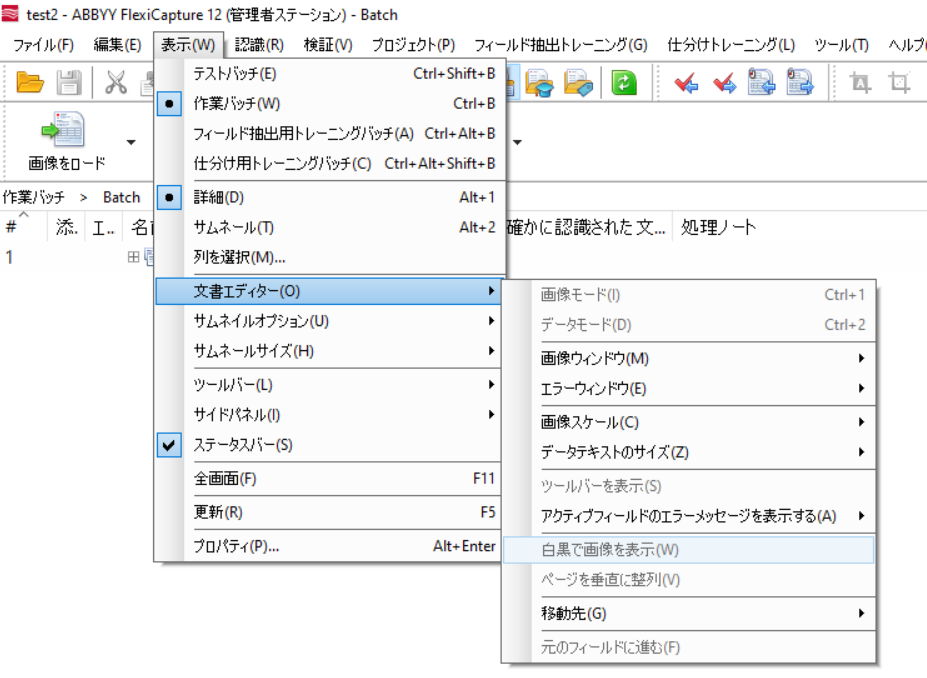Expand the データテキストのサイズ(Z) submenu
927x678 pixels.
[x=689, y=452]
